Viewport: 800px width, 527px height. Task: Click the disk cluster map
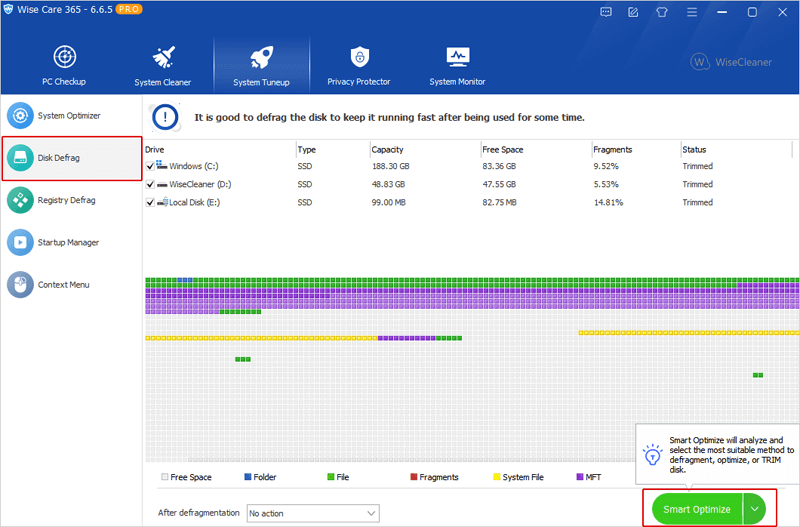point(472,370)
